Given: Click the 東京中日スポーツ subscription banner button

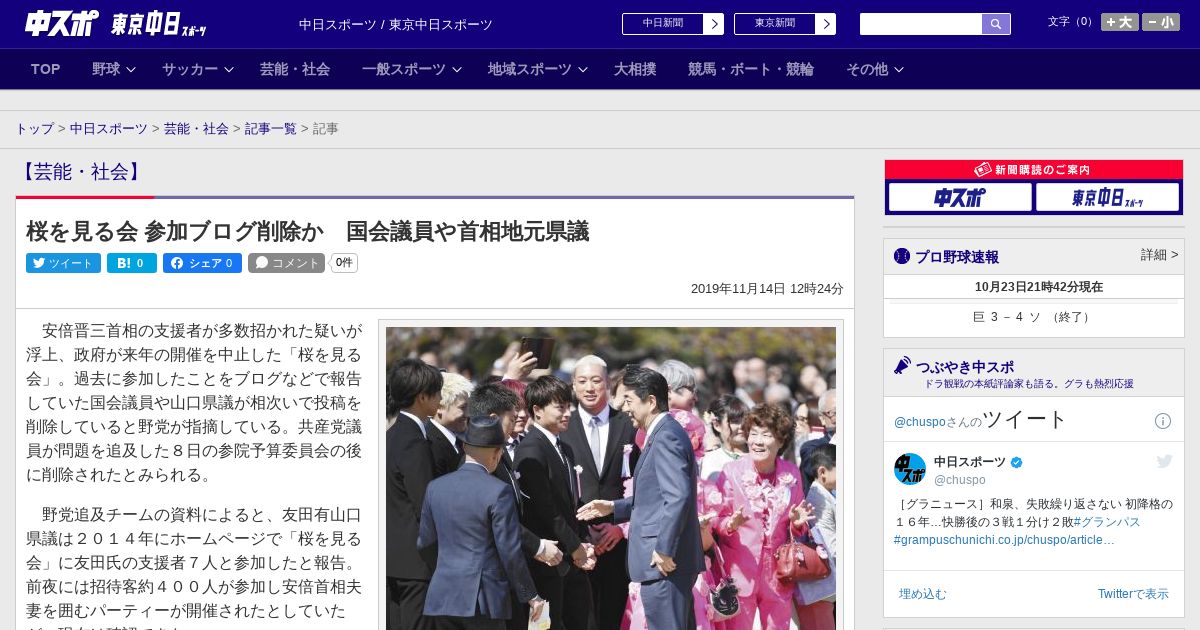Looking at the screenshot, I should click(x=1107, y=197).
